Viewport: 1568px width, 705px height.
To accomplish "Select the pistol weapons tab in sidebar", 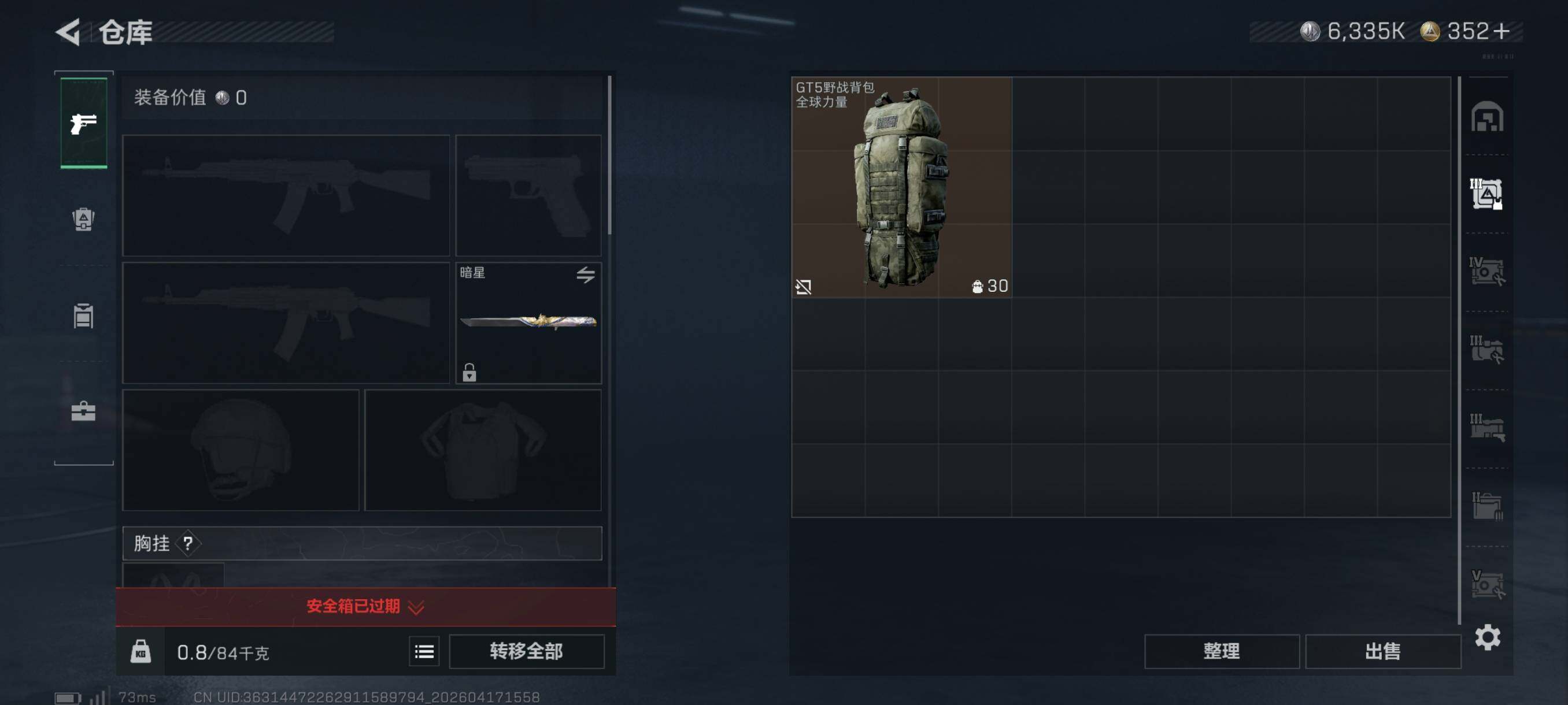I will tap(84, 124).
